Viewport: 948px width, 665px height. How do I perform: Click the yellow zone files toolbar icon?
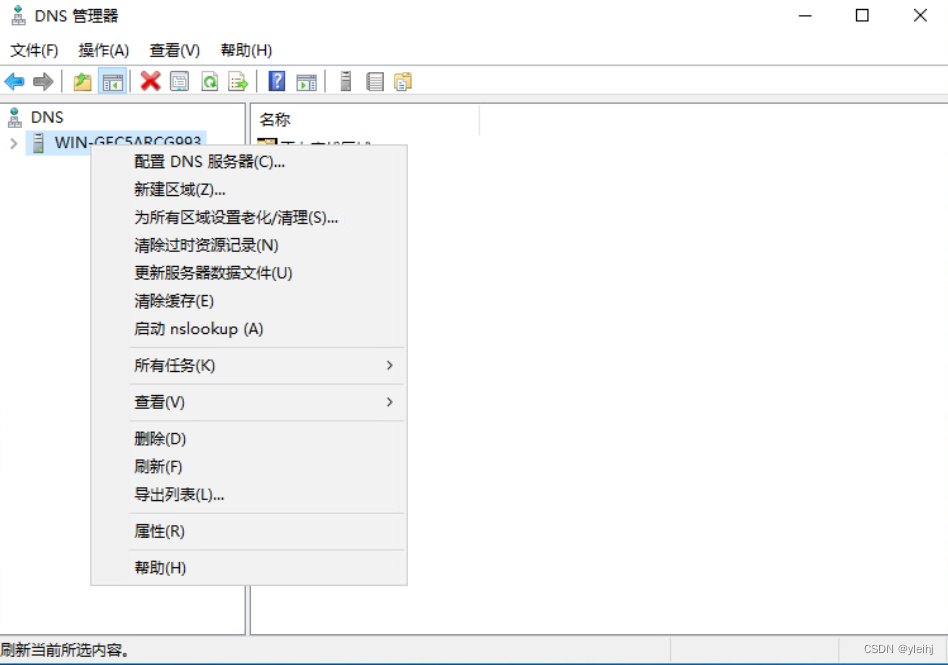(x=403, y=81)
